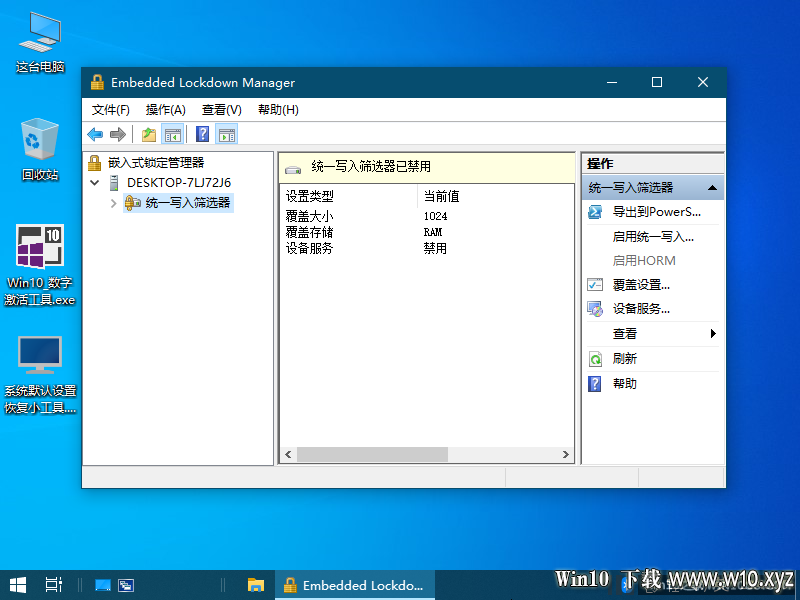This screenshot has height=600, width=800.
Task: Click the PowerShell export icon
Action: click(x=595, y=212)
